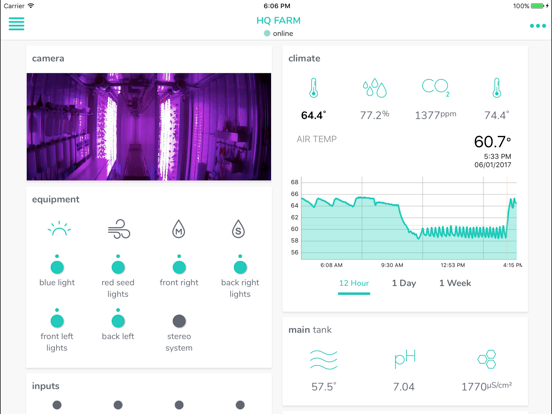
Task: Open the three-dot more options menu
Action: point(538,26)
